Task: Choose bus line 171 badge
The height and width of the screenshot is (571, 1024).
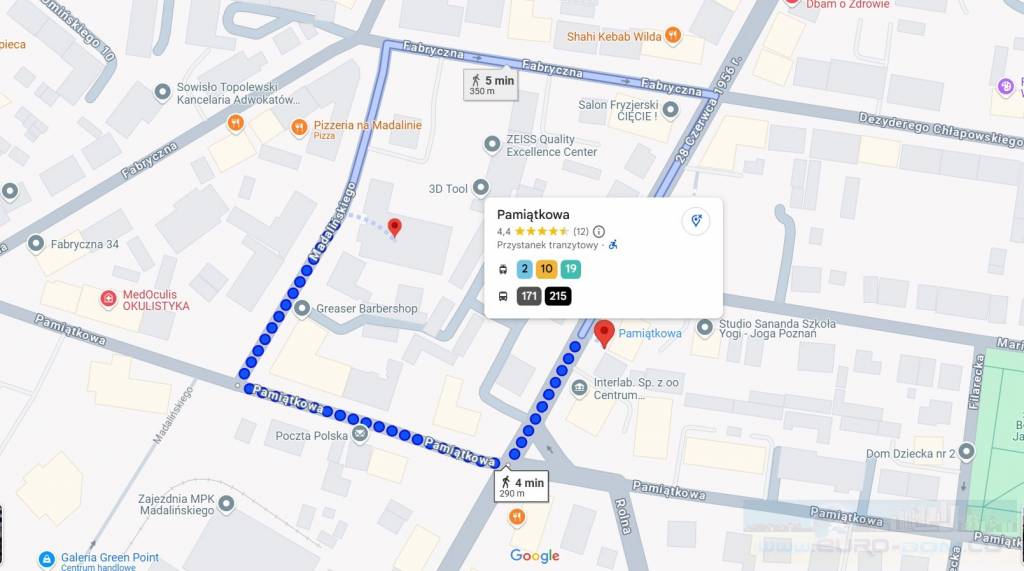Action: (x=529, y=296)
